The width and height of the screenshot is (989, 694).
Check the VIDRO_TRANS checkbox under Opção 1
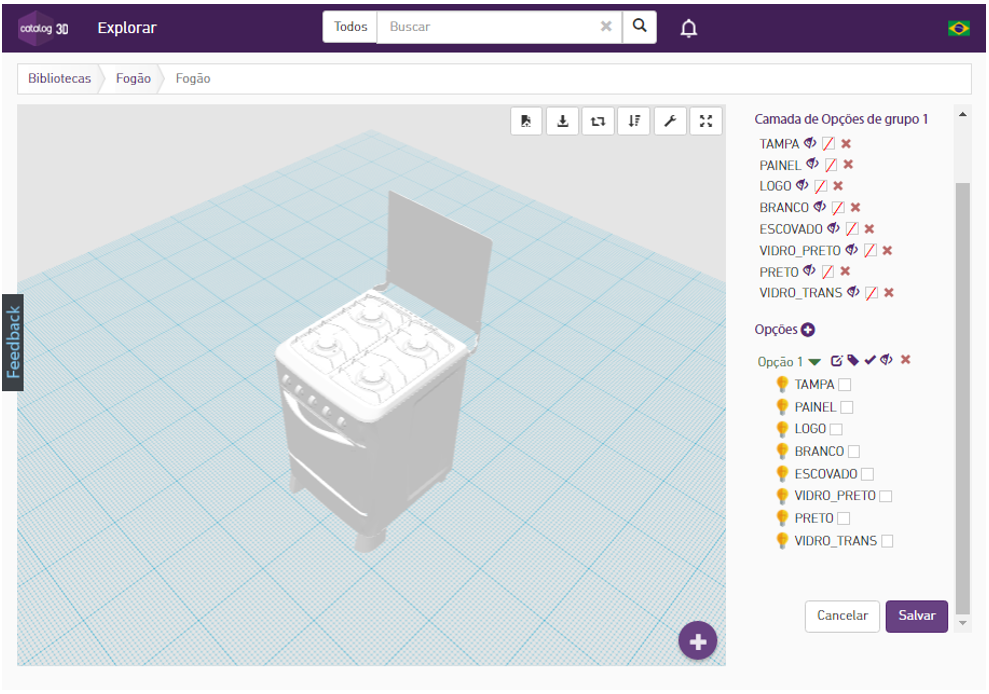tap(887, 541)
